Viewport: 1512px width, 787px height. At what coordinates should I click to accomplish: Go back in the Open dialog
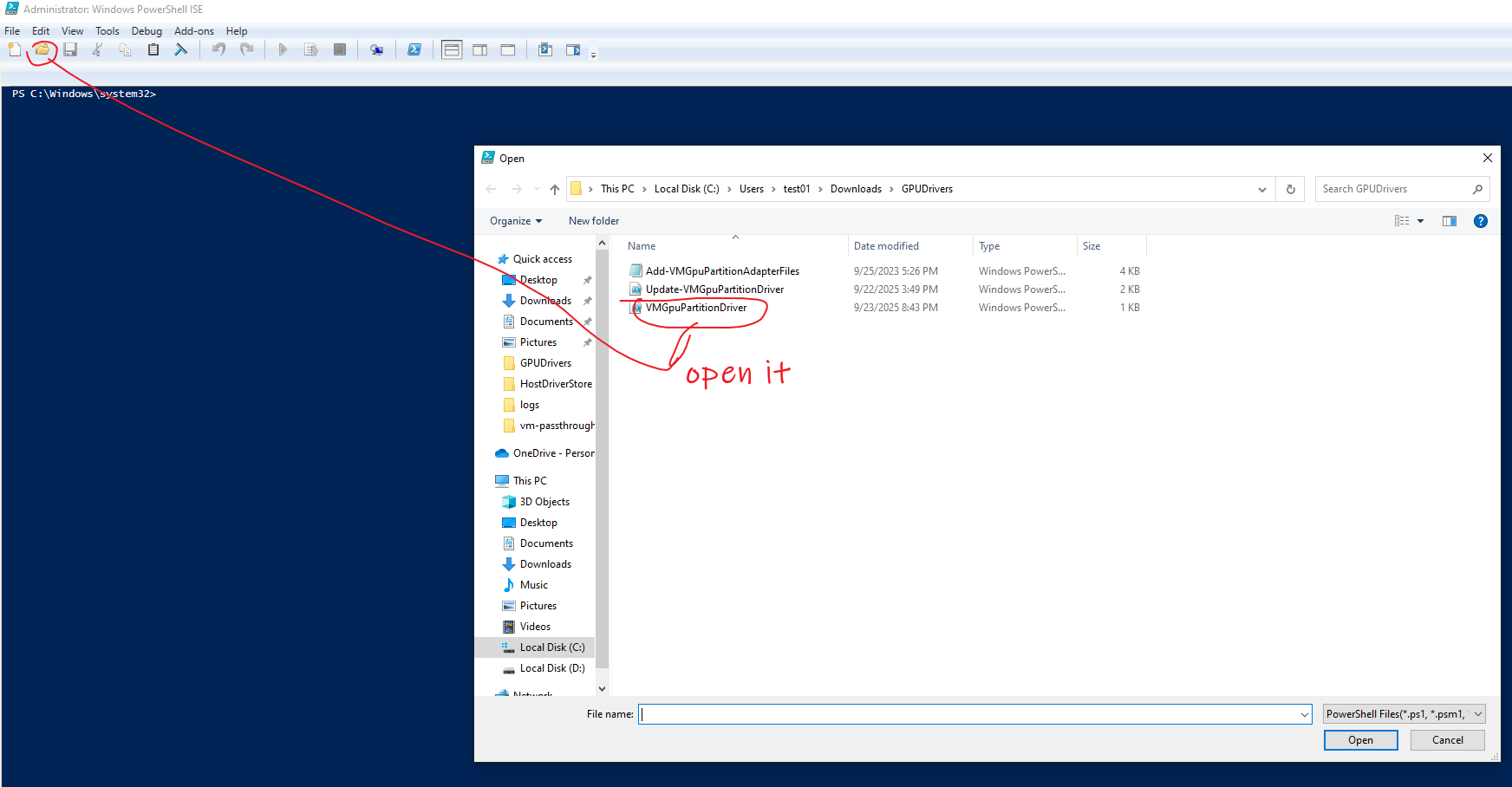pyautogui.click(x=492, y=189)
